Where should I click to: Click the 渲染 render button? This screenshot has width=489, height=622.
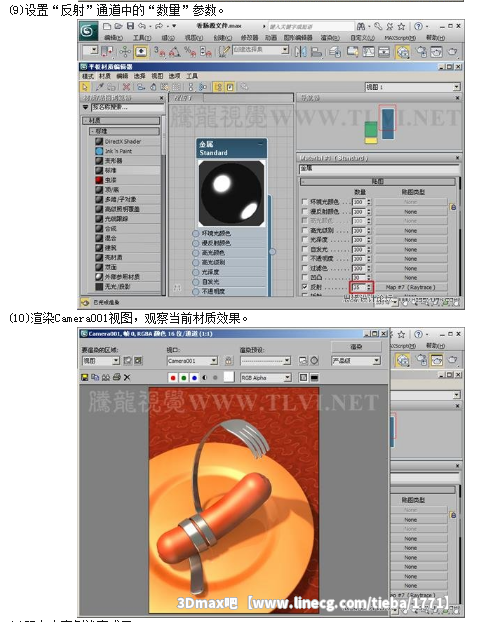coord(356,347)
